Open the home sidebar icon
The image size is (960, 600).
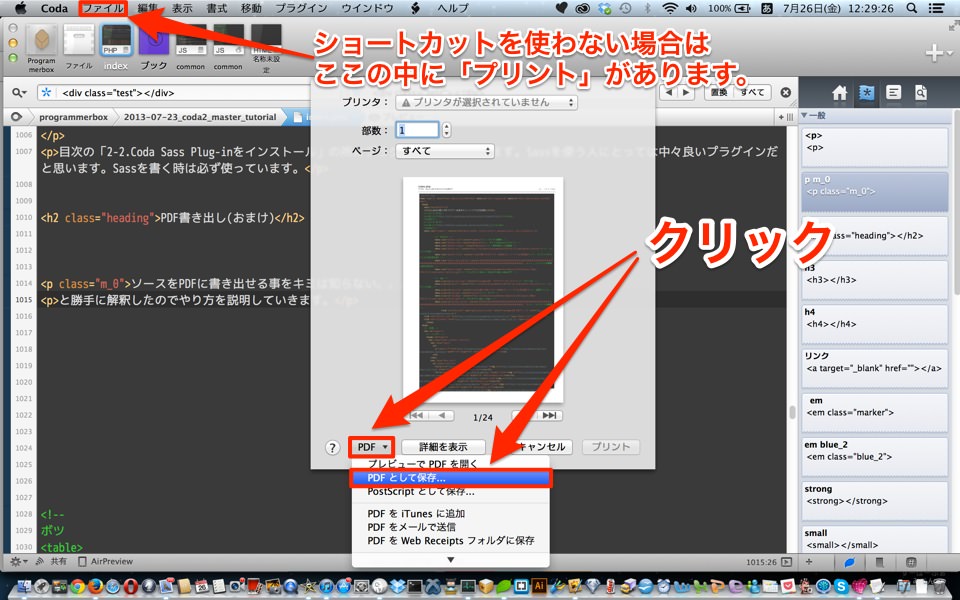[x=839, y=92]
